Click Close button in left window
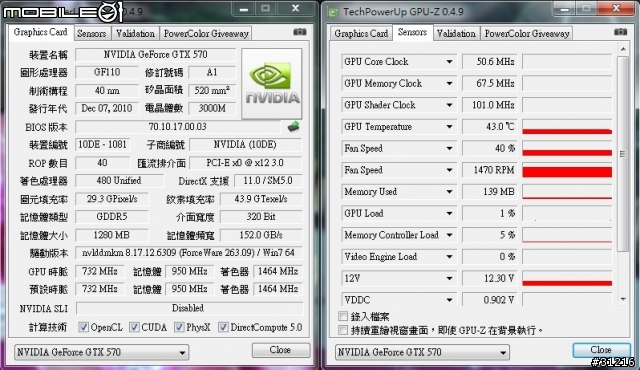Screen dimensions: 640x370 [x=280, y=350]
